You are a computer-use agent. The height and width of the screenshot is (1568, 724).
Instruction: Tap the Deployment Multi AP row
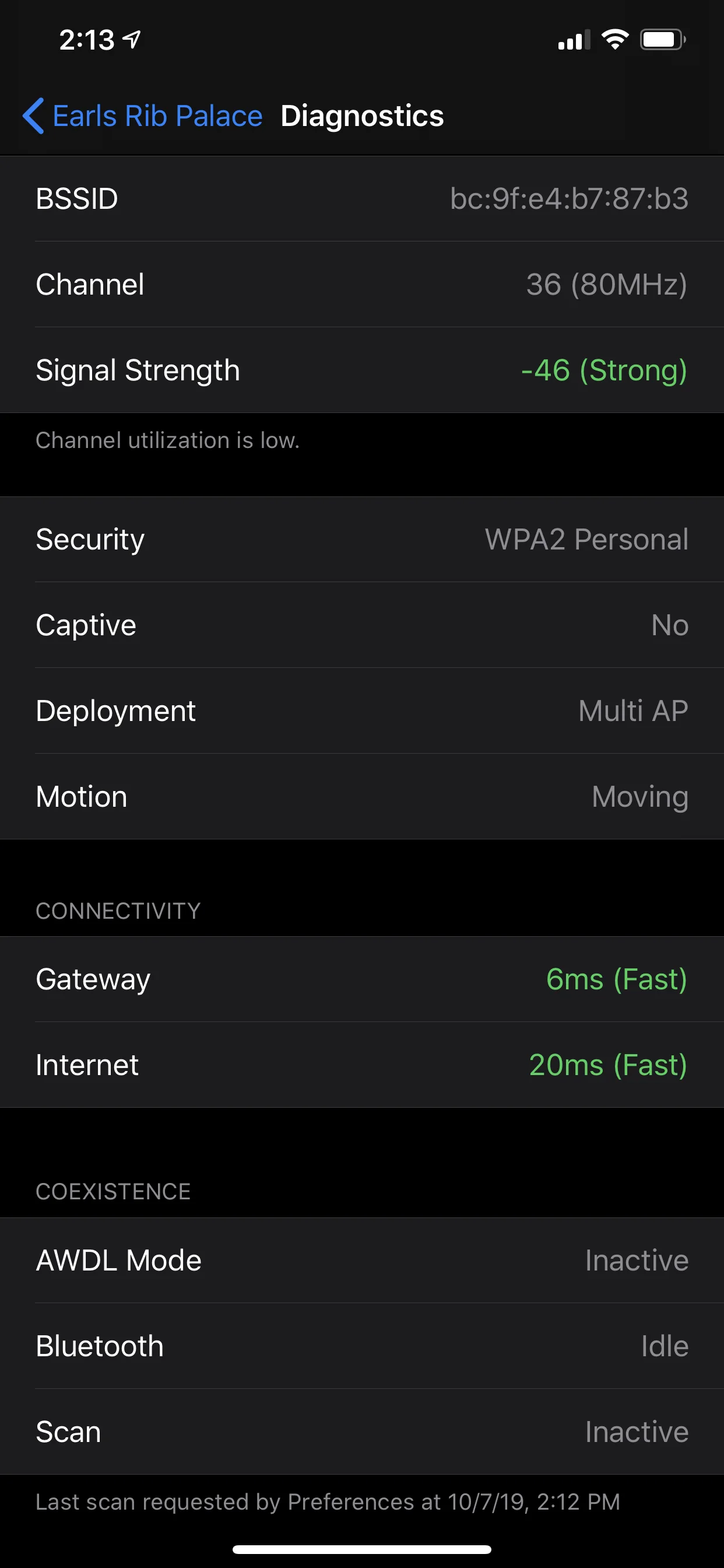(x=362, y=711)
